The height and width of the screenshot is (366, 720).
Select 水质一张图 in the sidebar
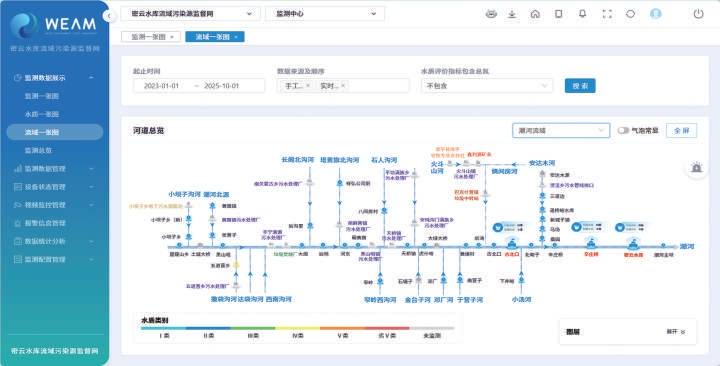coord(42,114)
